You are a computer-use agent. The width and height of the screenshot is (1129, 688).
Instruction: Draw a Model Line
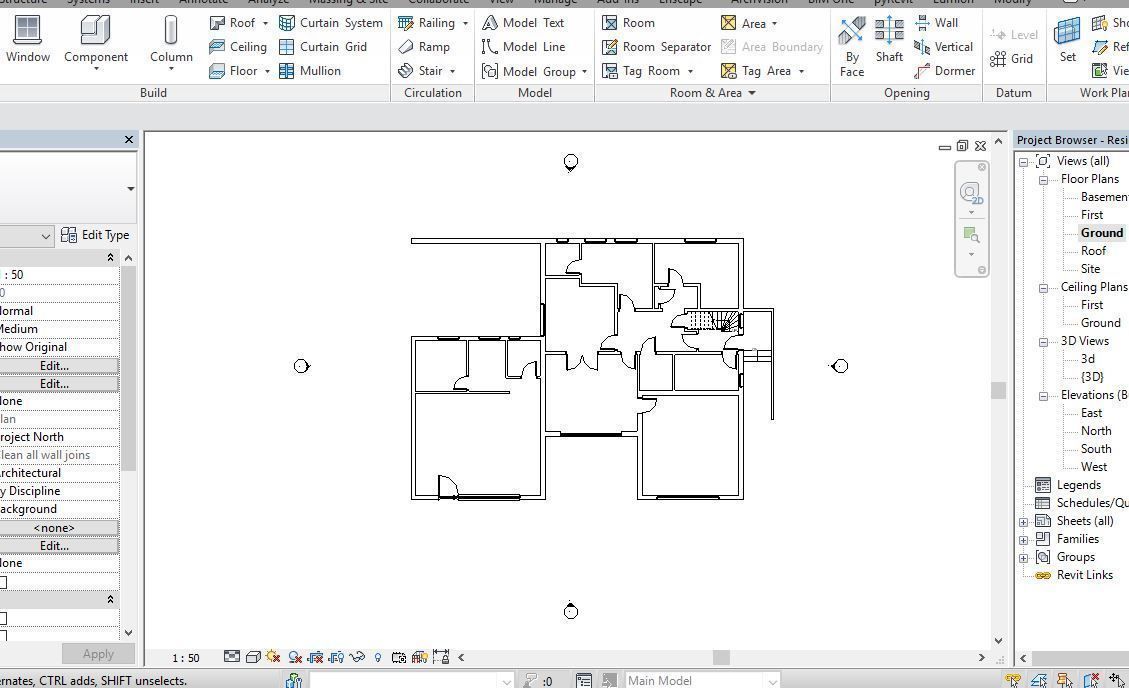pos(523,47)
